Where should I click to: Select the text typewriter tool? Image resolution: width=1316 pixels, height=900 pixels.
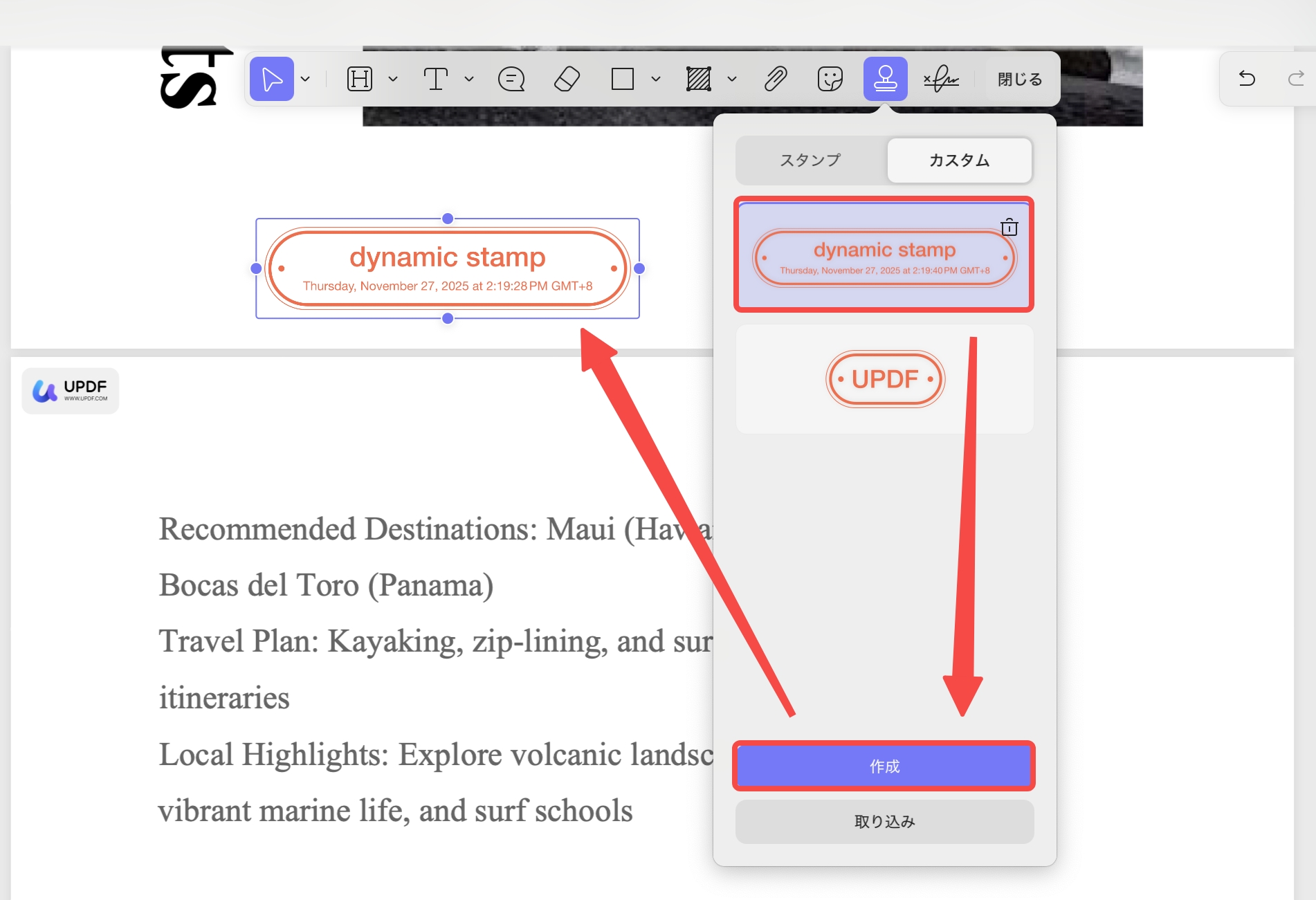tap(436, 79)
